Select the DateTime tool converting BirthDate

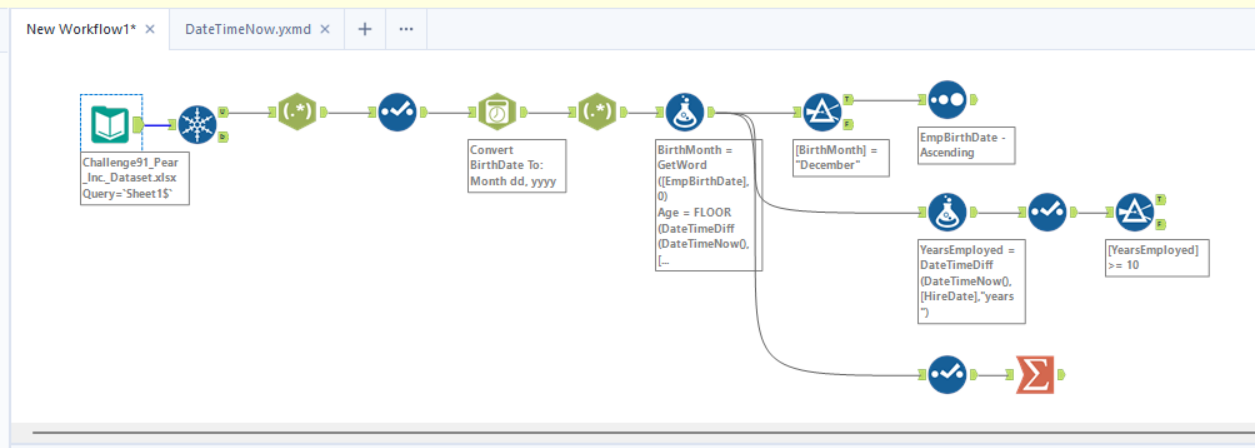click(497, 112)
